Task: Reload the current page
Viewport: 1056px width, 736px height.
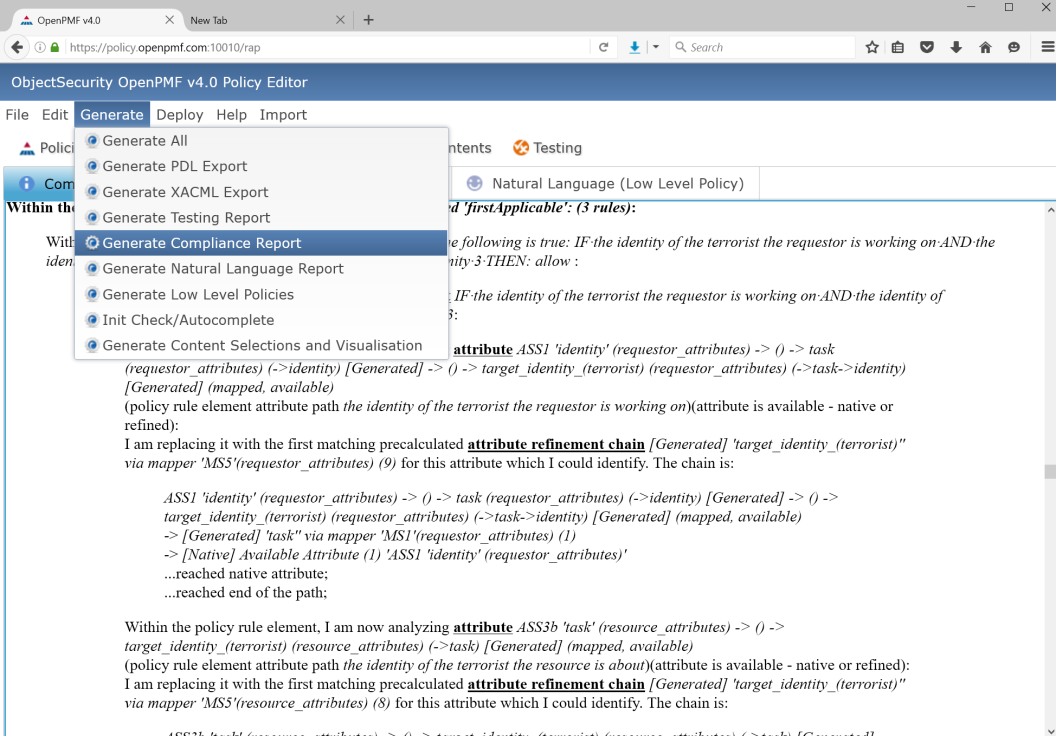Action: point(603,47)
